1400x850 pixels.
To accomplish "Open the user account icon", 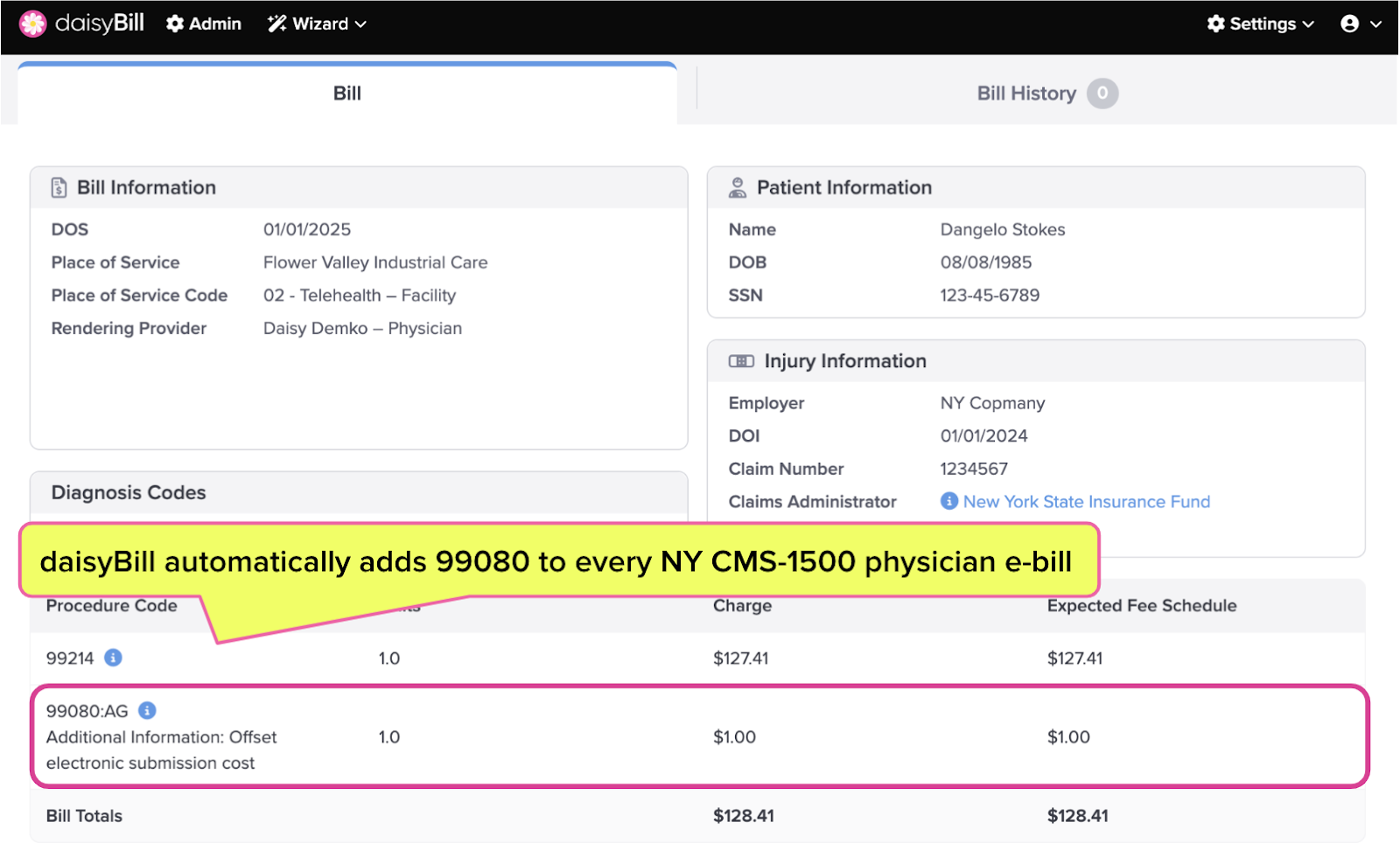I will 1350,24.
